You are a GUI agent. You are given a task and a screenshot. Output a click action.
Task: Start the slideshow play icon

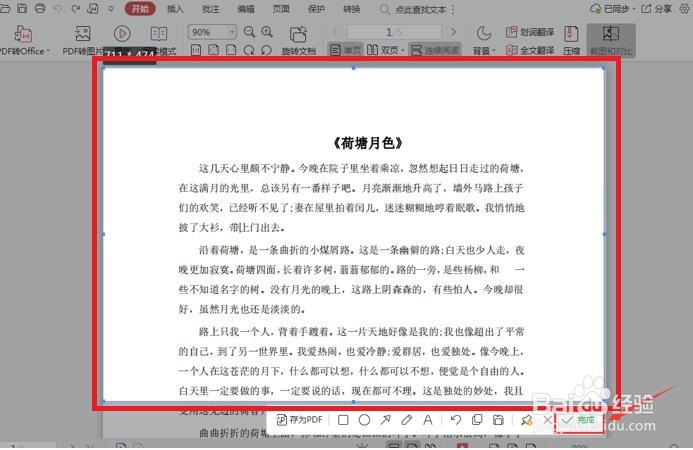(x=122, y=34)
